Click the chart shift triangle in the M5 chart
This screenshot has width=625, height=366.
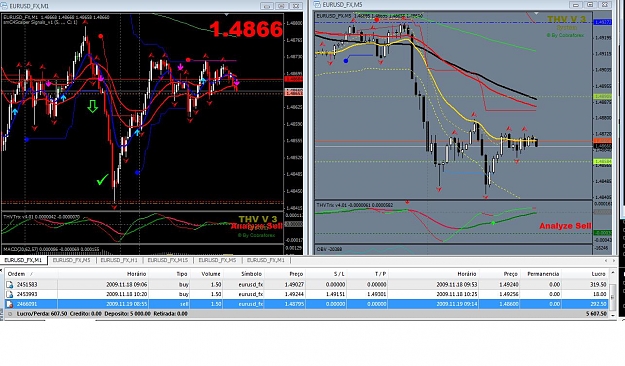pyautogui.click(x=536, y=13)
